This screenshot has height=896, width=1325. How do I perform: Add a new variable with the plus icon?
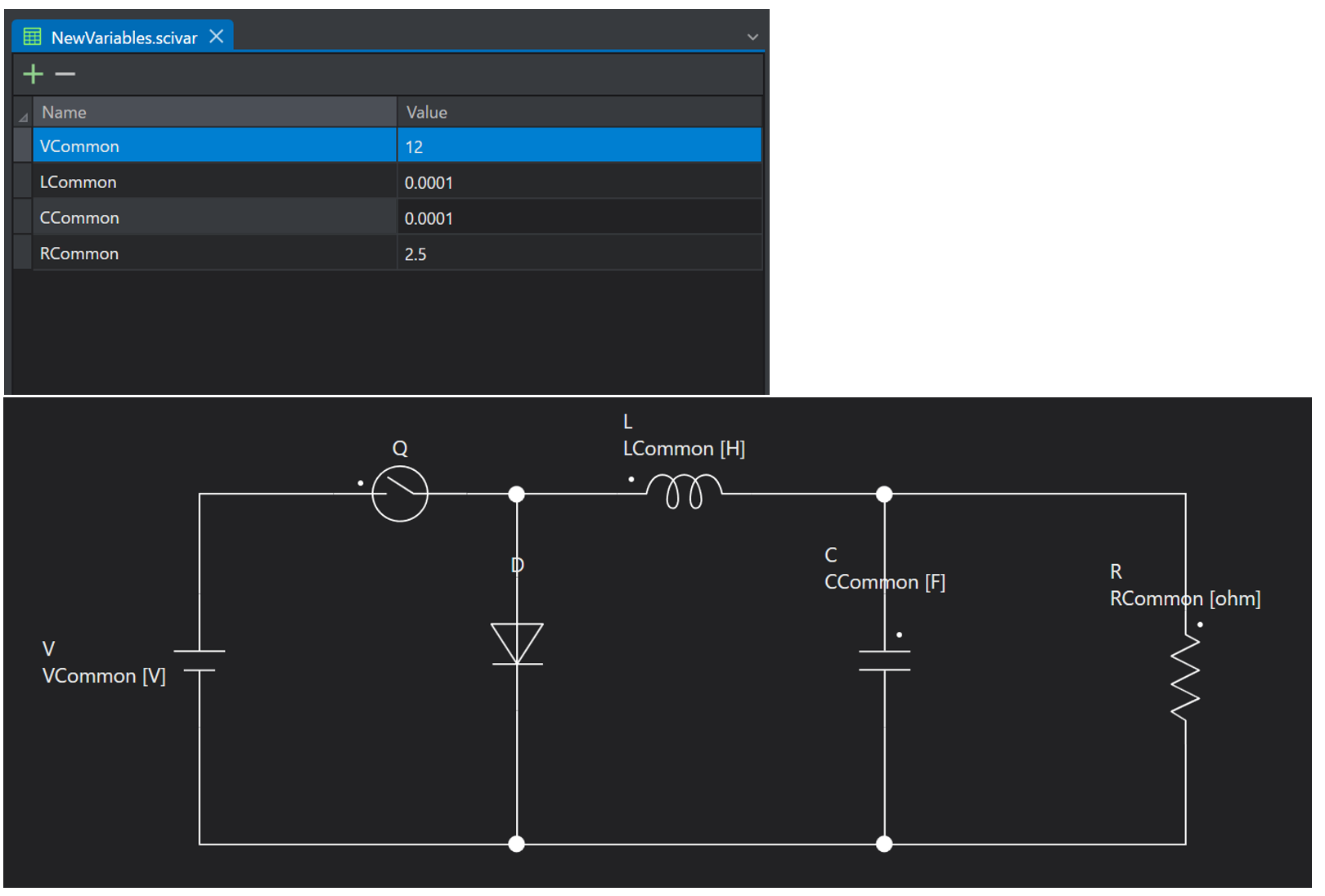[x=33, y=74]
